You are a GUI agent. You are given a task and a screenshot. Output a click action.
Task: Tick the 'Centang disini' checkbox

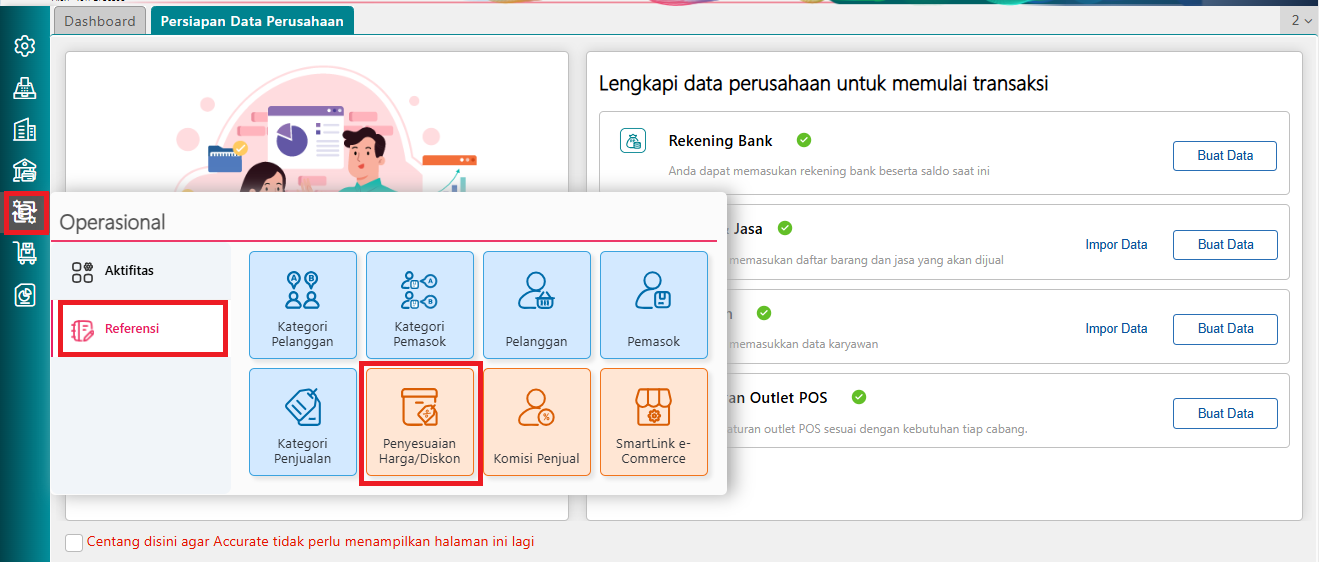[x=74, y=542]
